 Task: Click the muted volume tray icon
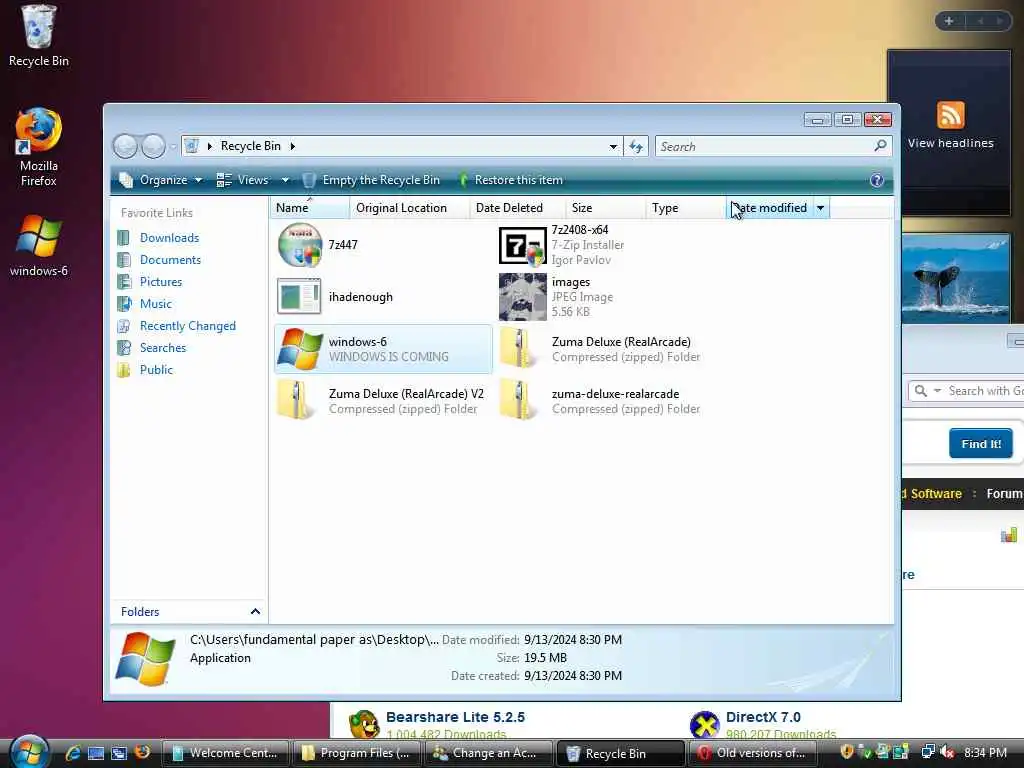coord(947,752)
